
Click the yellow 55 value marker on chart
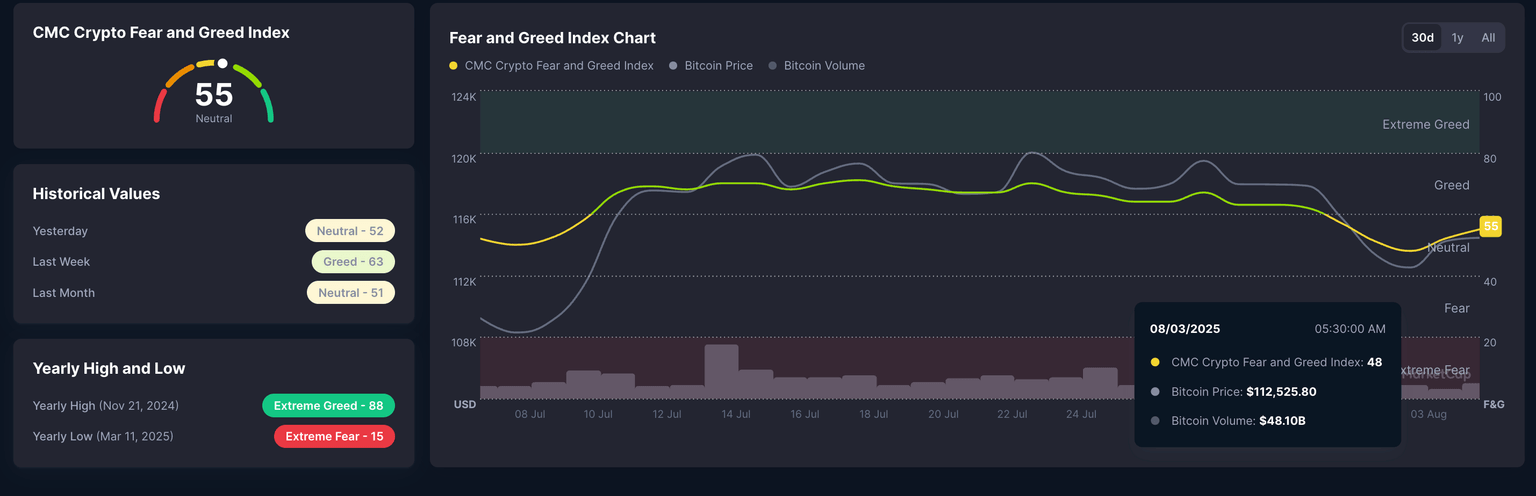pyautogui.click(x=1490, y=227)
